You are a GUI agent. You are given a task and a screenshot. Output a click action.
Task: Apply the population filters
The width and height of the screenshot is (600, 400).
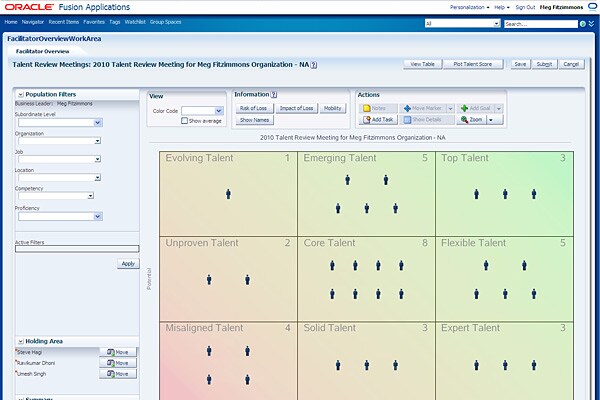[128, 264]
